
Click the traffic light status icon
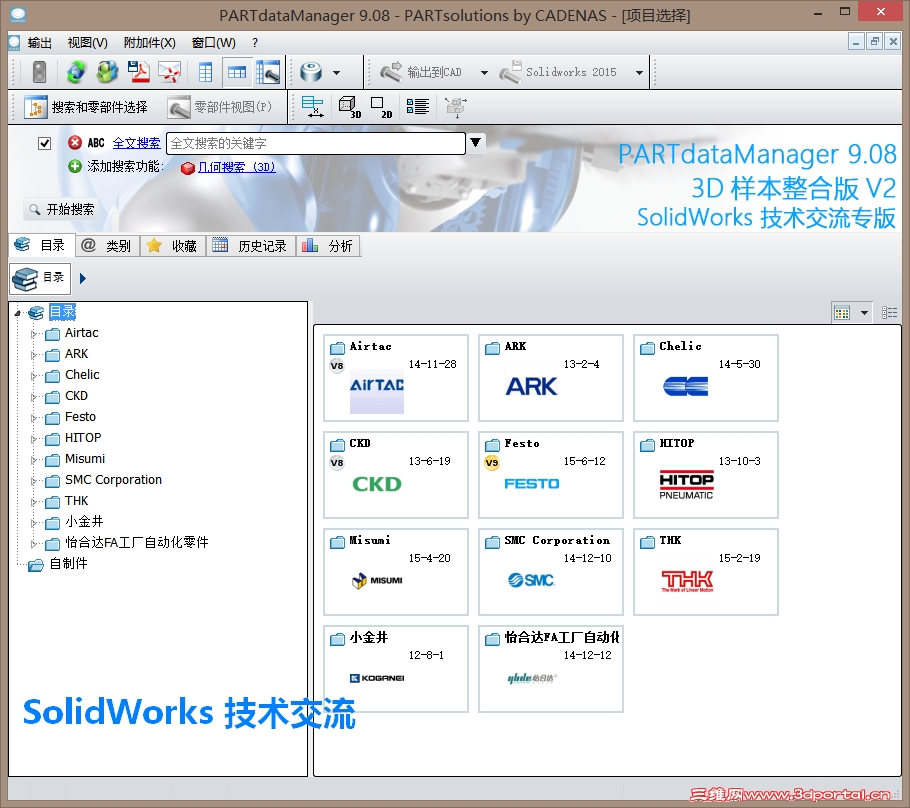39,72
